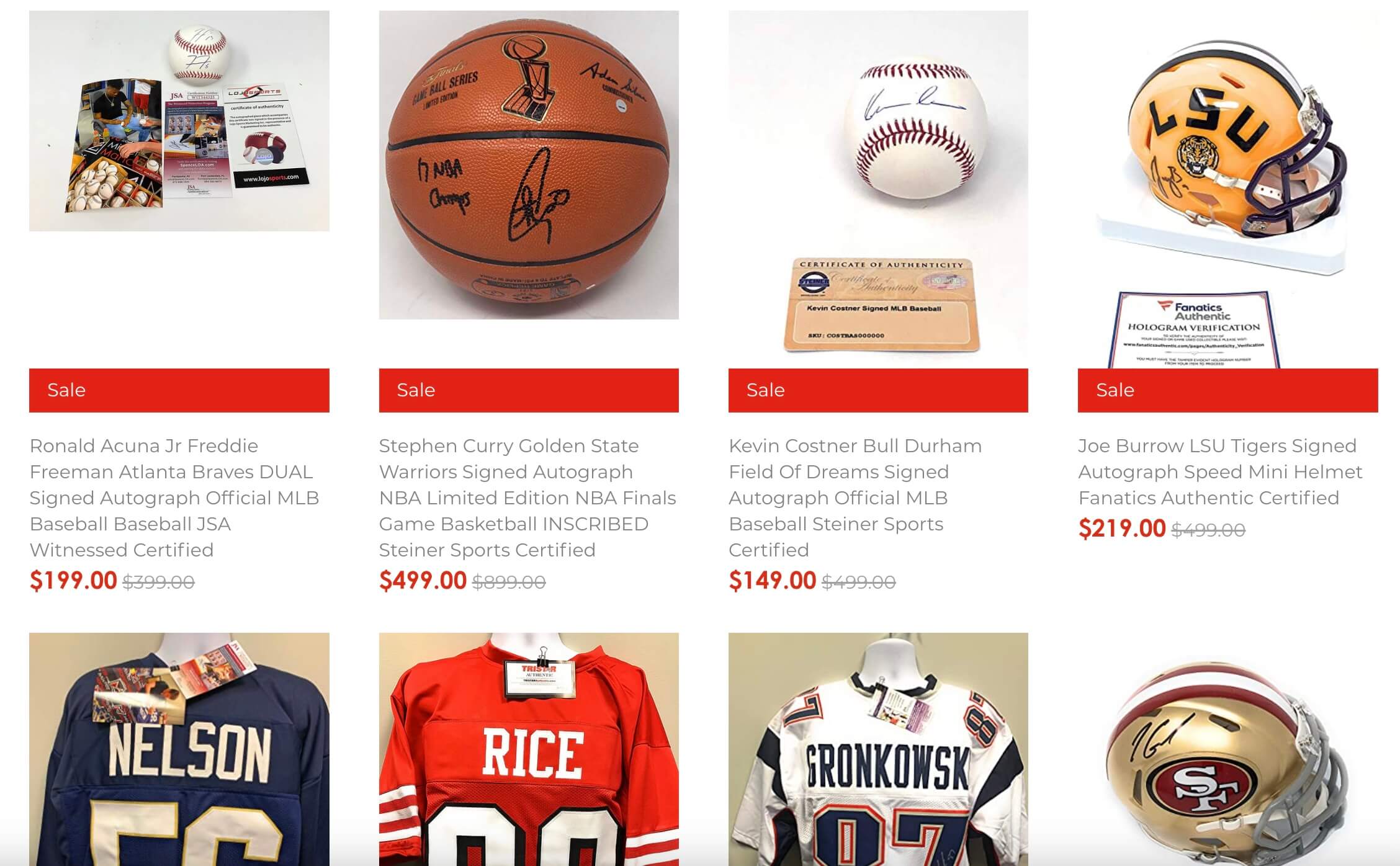Image resolution: width=1400 pixels, height=866 pixels.
Task: Click the Sale banner under the Costner baseball
Action: pyautogui.click(x=878, y=390)
